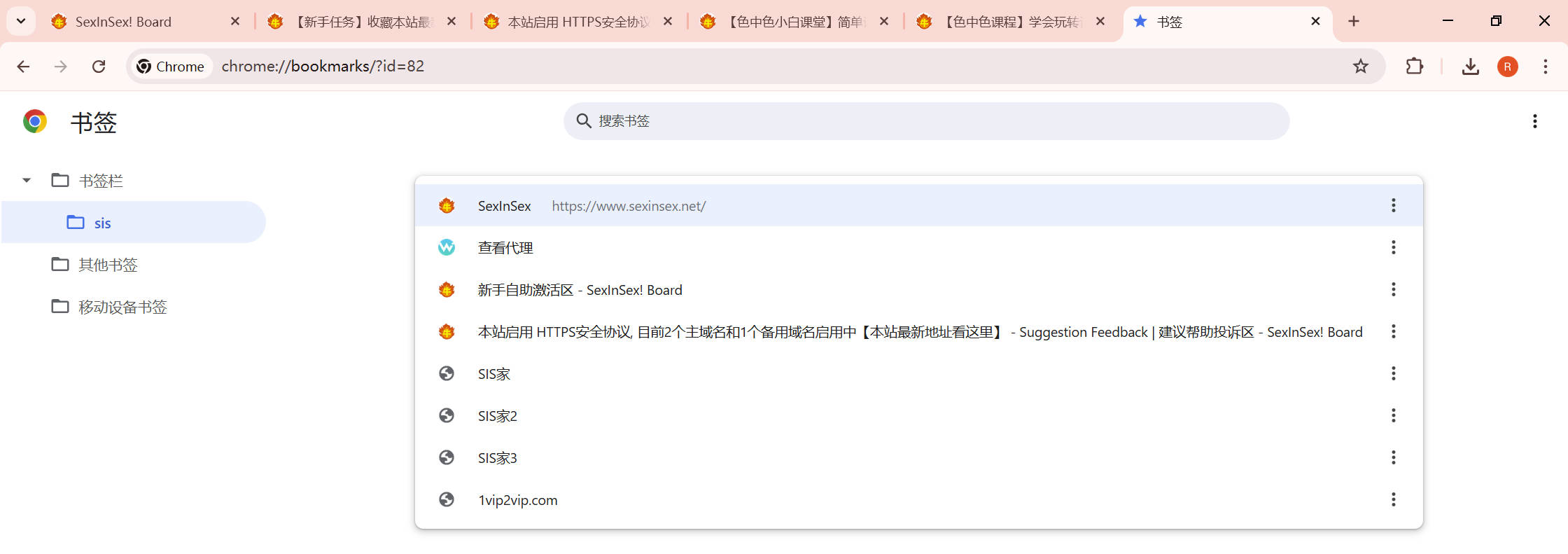Open more actions for SexInSex bookmark
1568x554 pixels.
tap(1394, 205)
